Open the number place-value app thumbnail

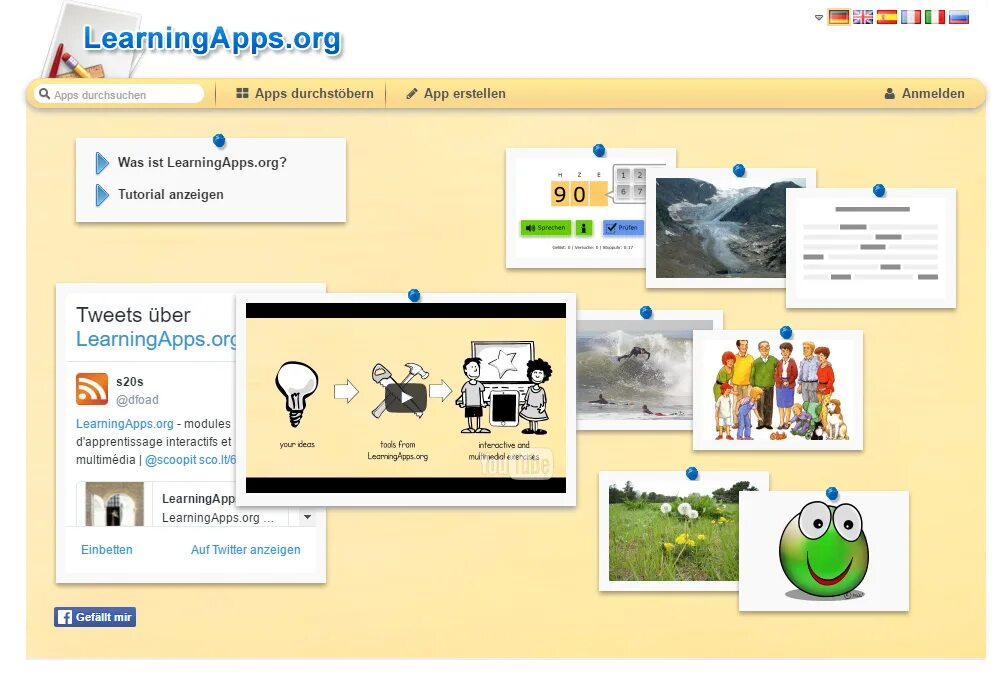(x=576, y=207)
